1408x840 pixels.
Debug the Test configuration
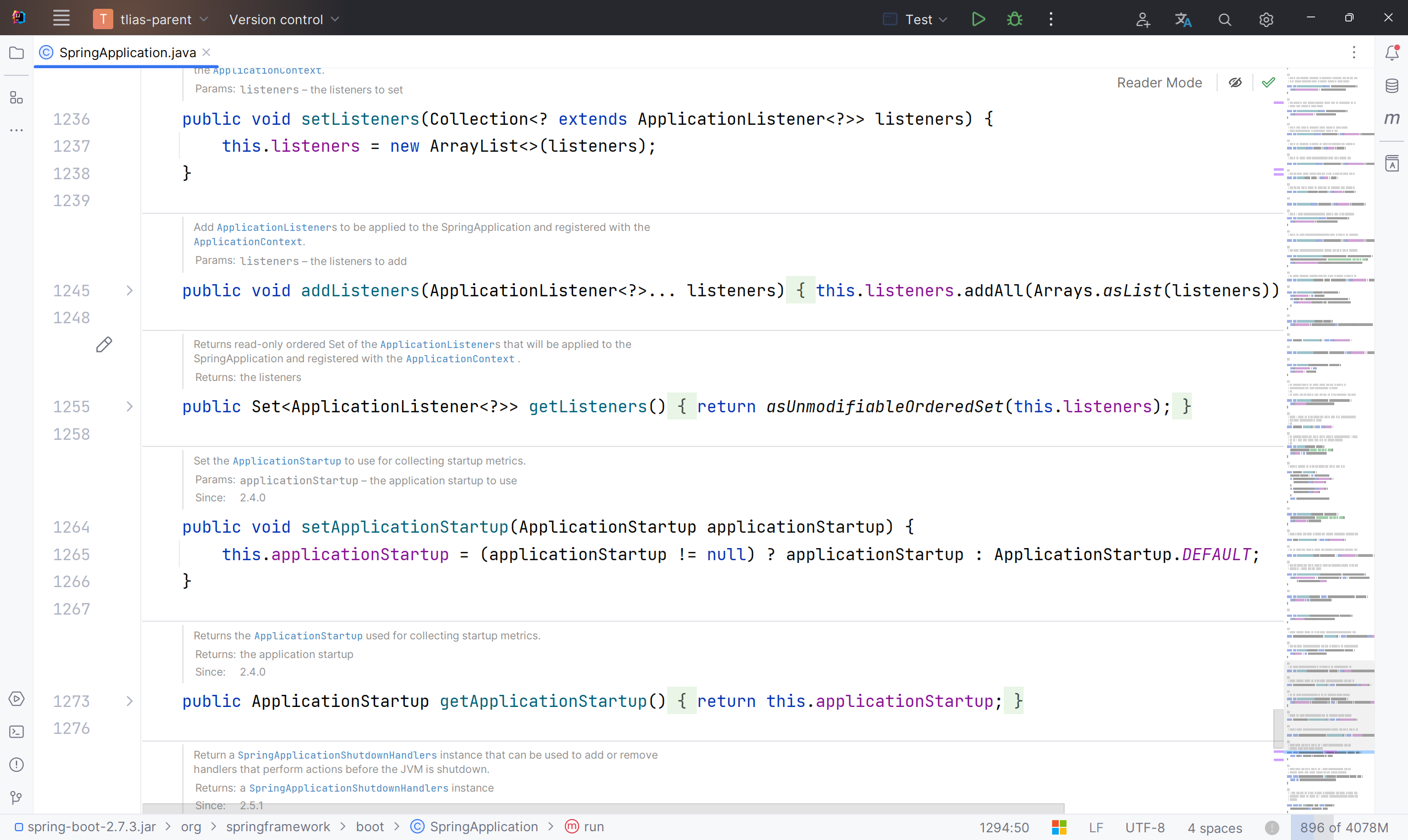[x=1015, y=19]
